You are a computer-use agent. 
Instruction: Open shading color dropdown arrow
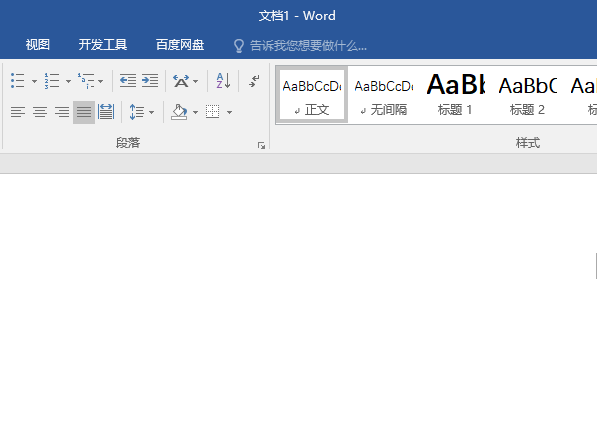(195, 112)
